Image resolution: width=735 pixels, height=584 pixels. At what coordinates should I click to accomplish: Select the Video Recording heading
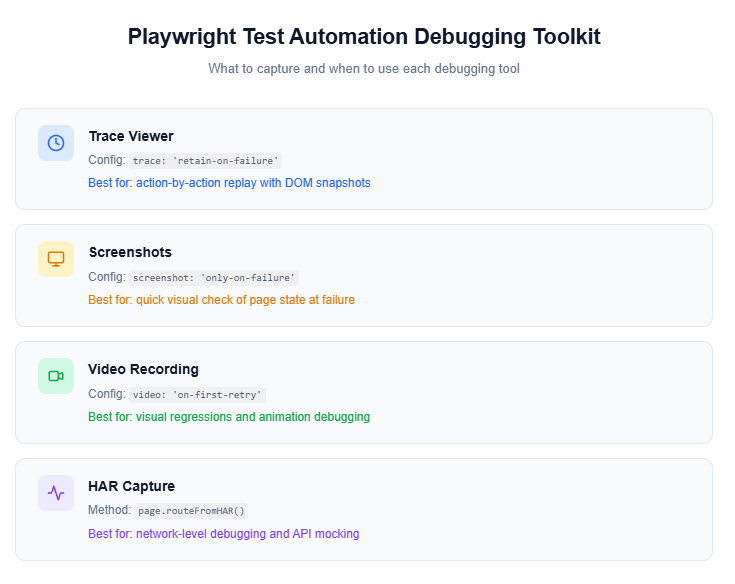coord(143,369)
